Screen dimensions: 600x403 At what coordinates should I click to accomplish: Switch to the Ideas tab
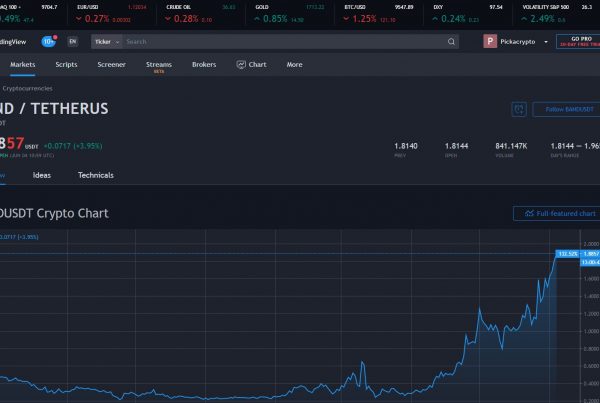pos(42,175)
